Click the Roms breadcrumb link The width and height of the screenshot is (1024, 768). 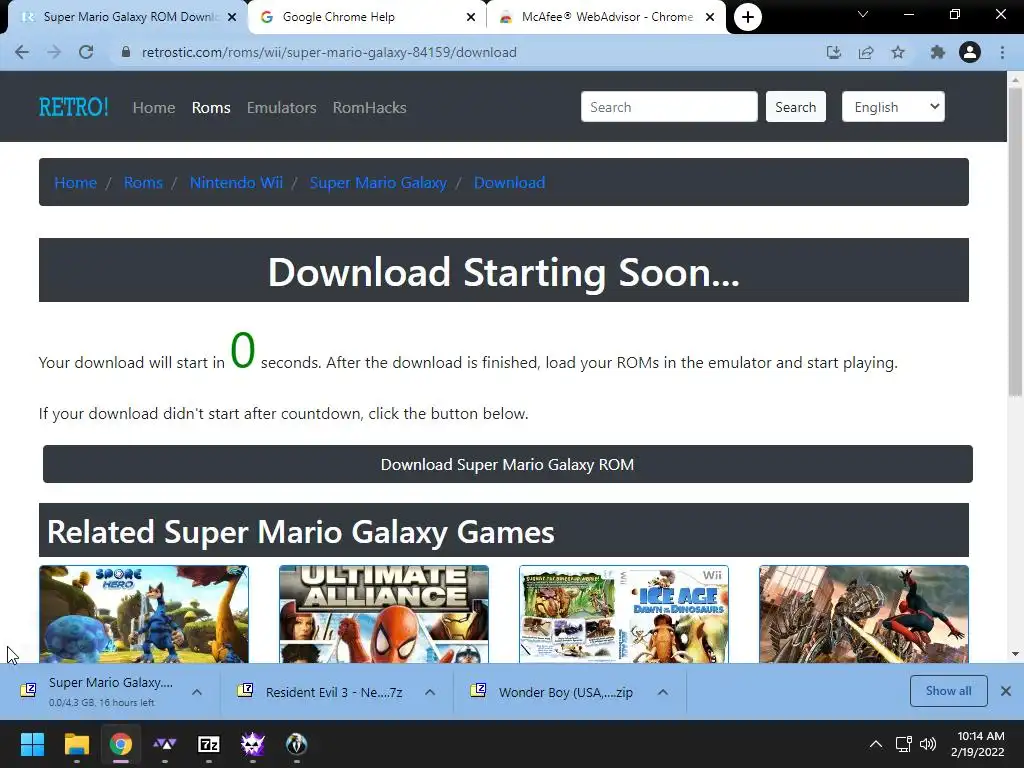143,182
